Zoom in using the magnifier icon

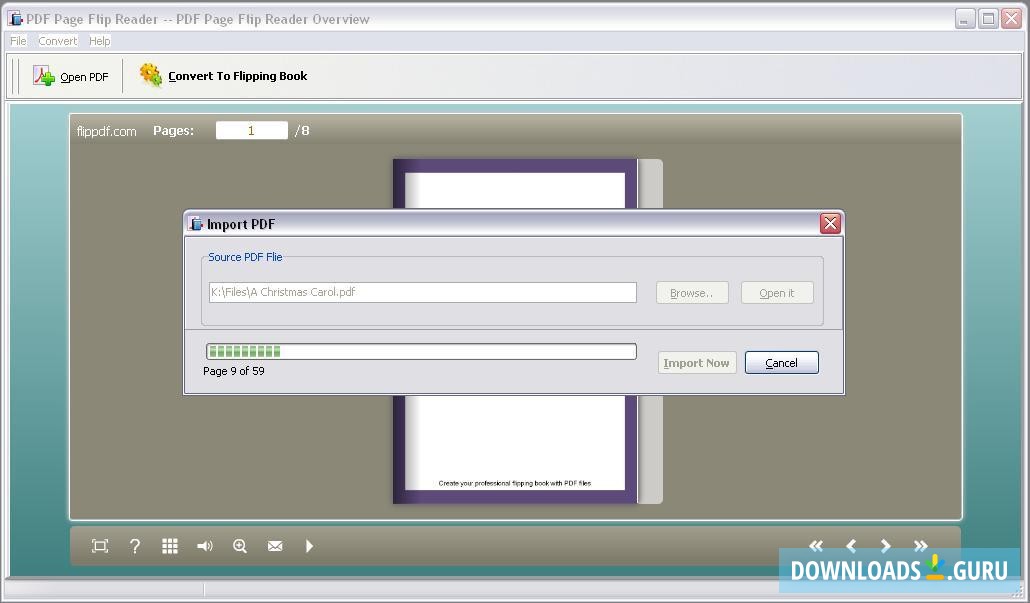point(239,546)
